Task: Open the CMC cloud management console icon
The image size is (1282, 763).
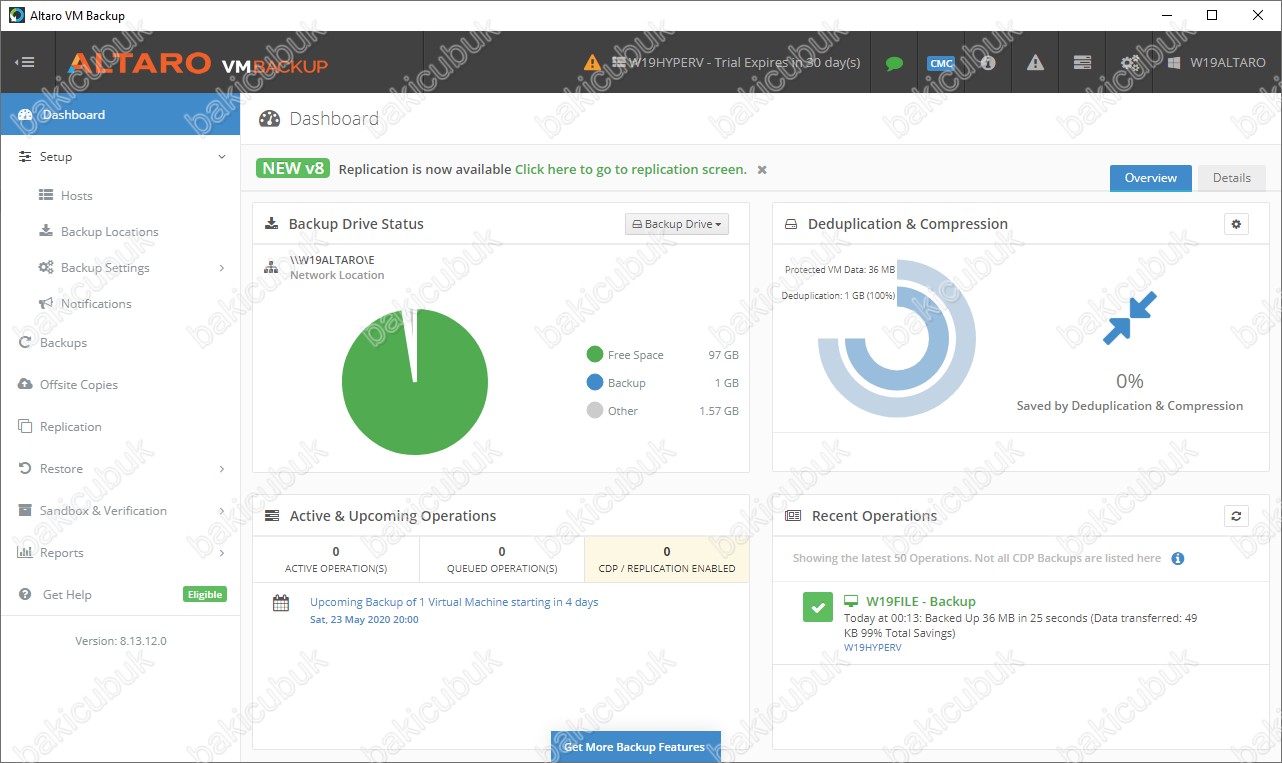Action: pos(941,63)
